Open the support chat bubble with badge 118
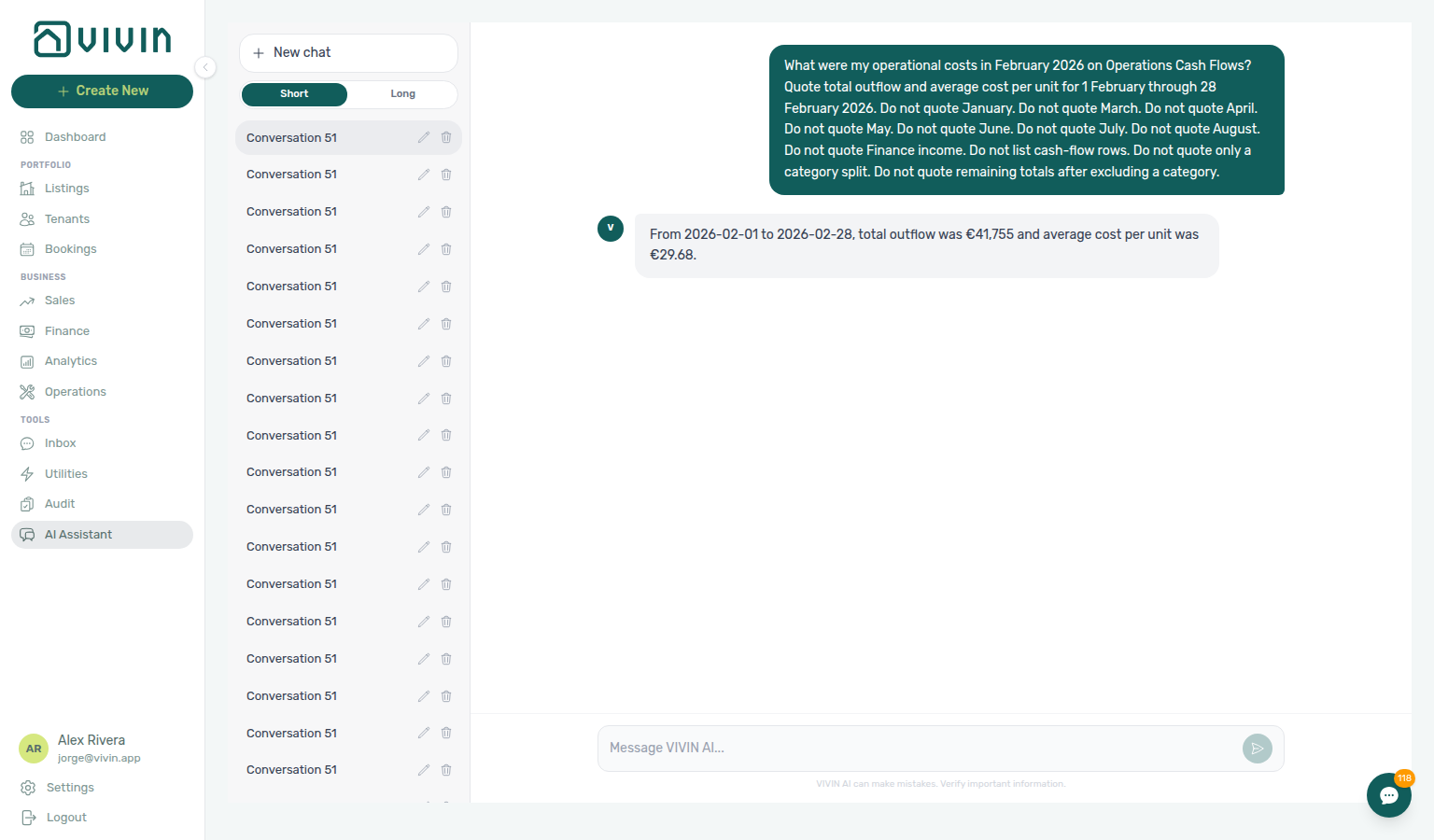1434x840 pixels. coord(1389,795)
